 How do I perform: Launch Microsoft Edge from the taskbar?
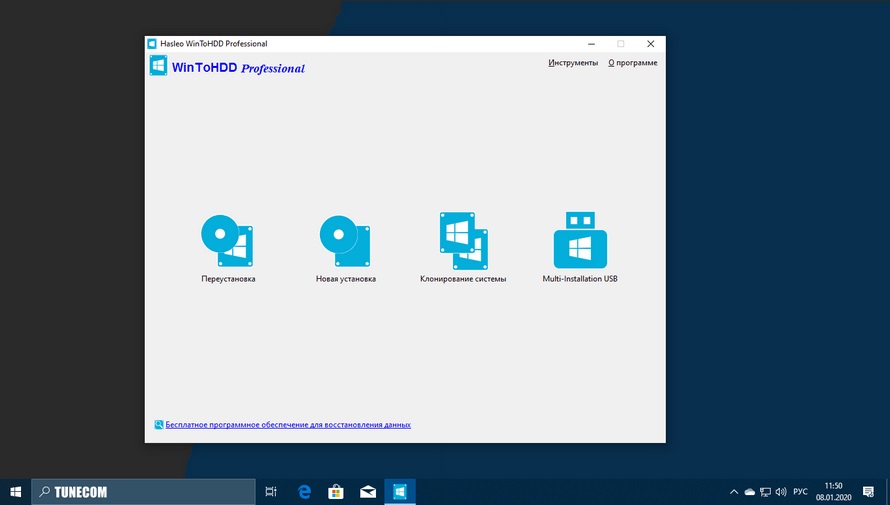pos(304,492)
